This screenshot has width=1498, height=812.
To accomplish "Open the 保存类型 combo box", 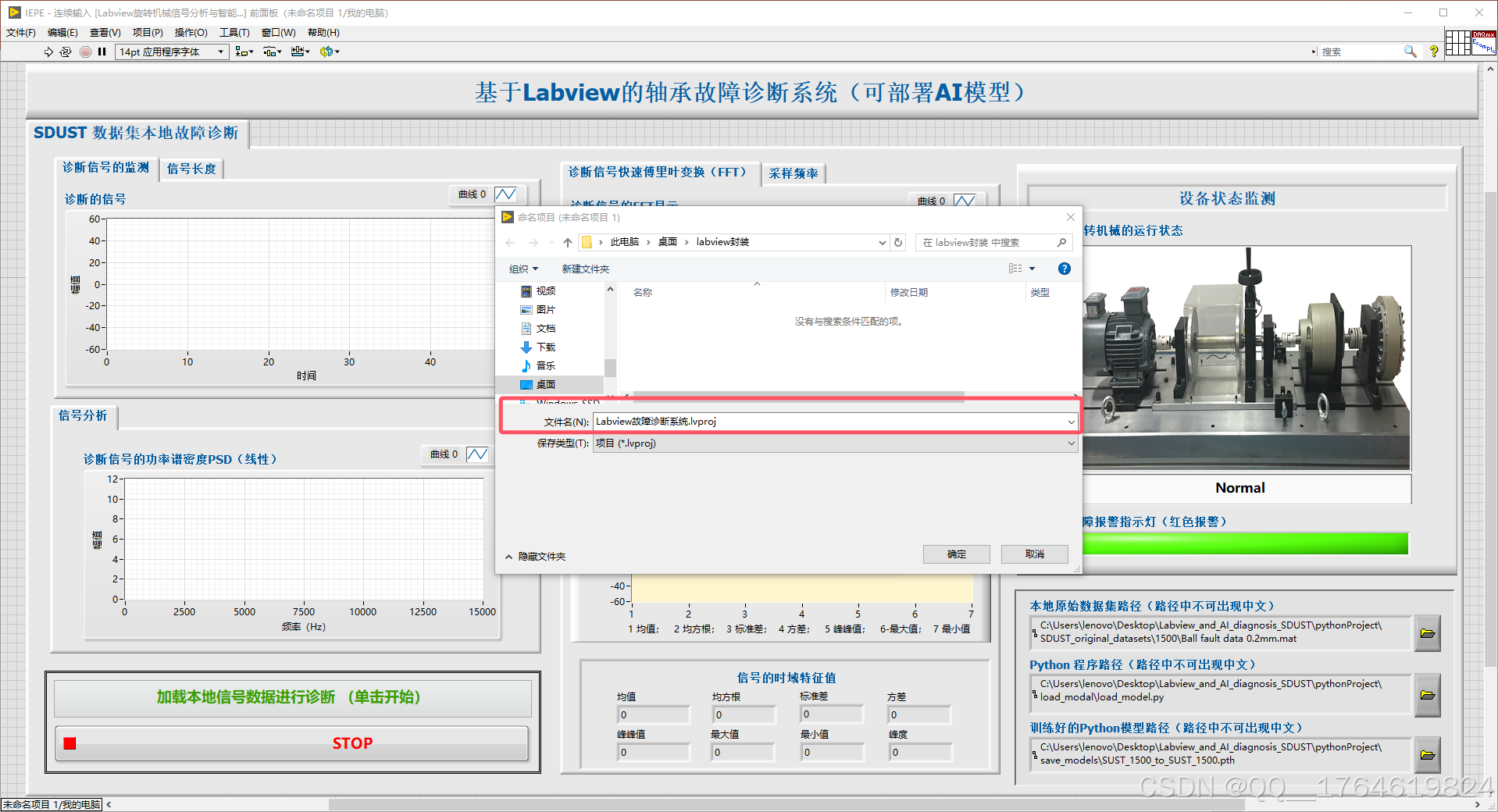I will tap(835, 443).
